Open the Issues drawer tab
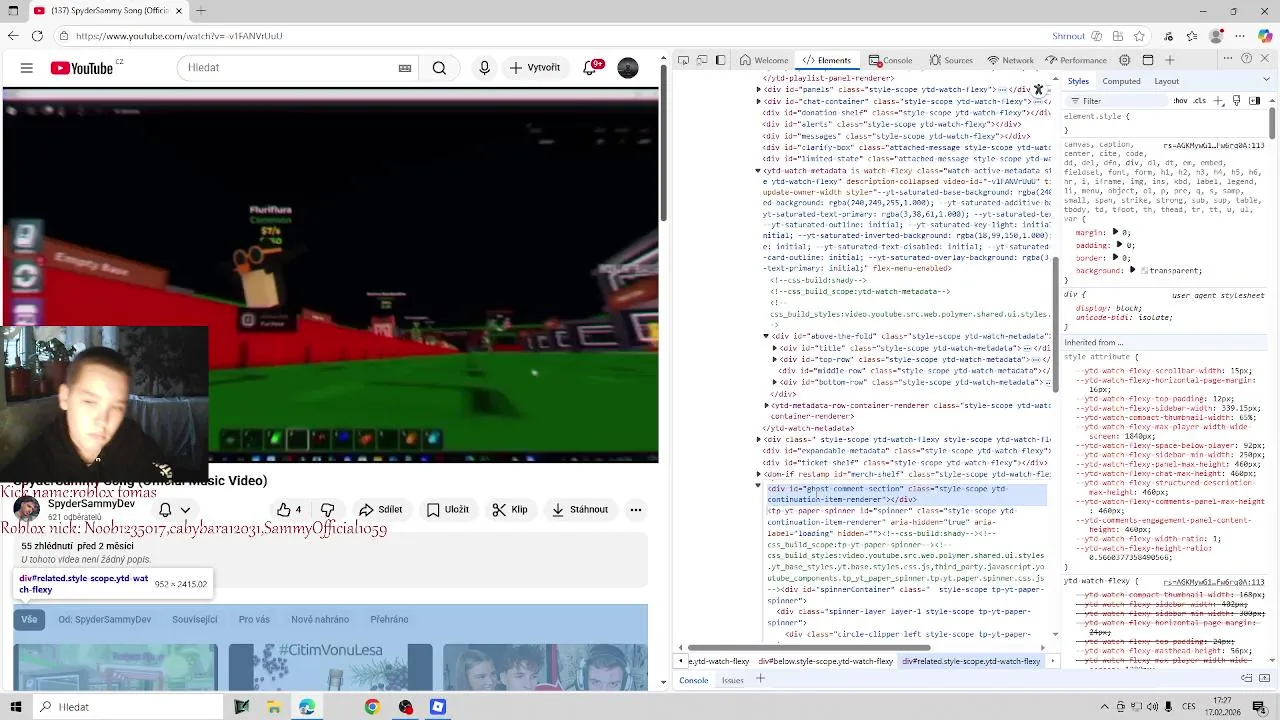The image size is (1280, 720). pos(733,680)
